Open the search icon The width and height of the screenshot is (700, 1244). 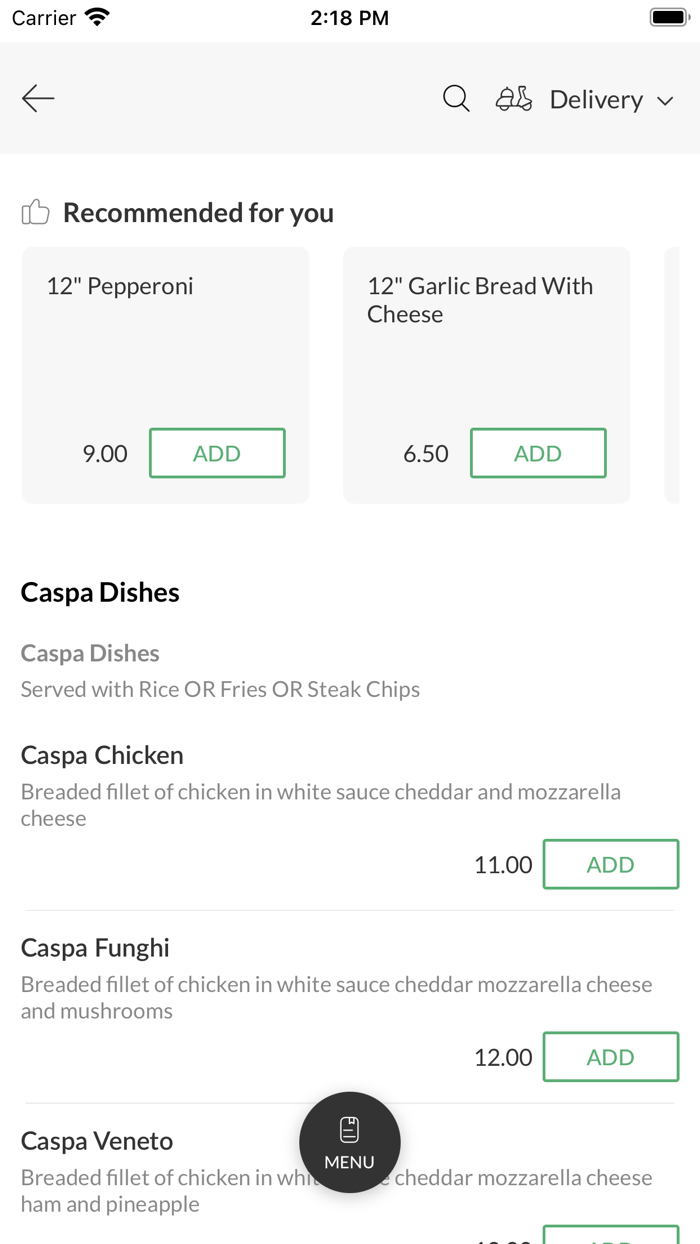[456, 98]
